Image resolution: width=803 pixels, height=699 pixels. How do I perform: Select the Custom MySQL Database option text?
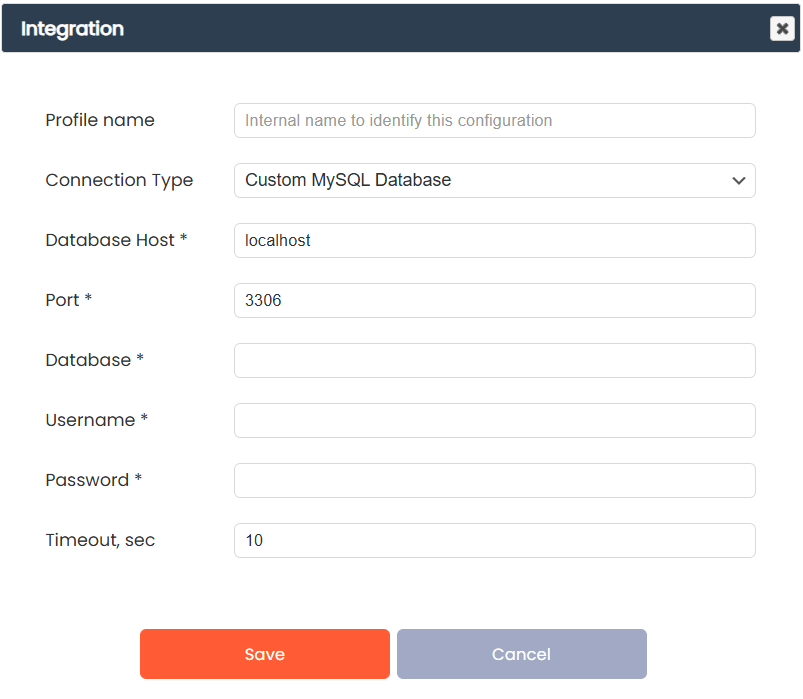click(x=347, y=180)
